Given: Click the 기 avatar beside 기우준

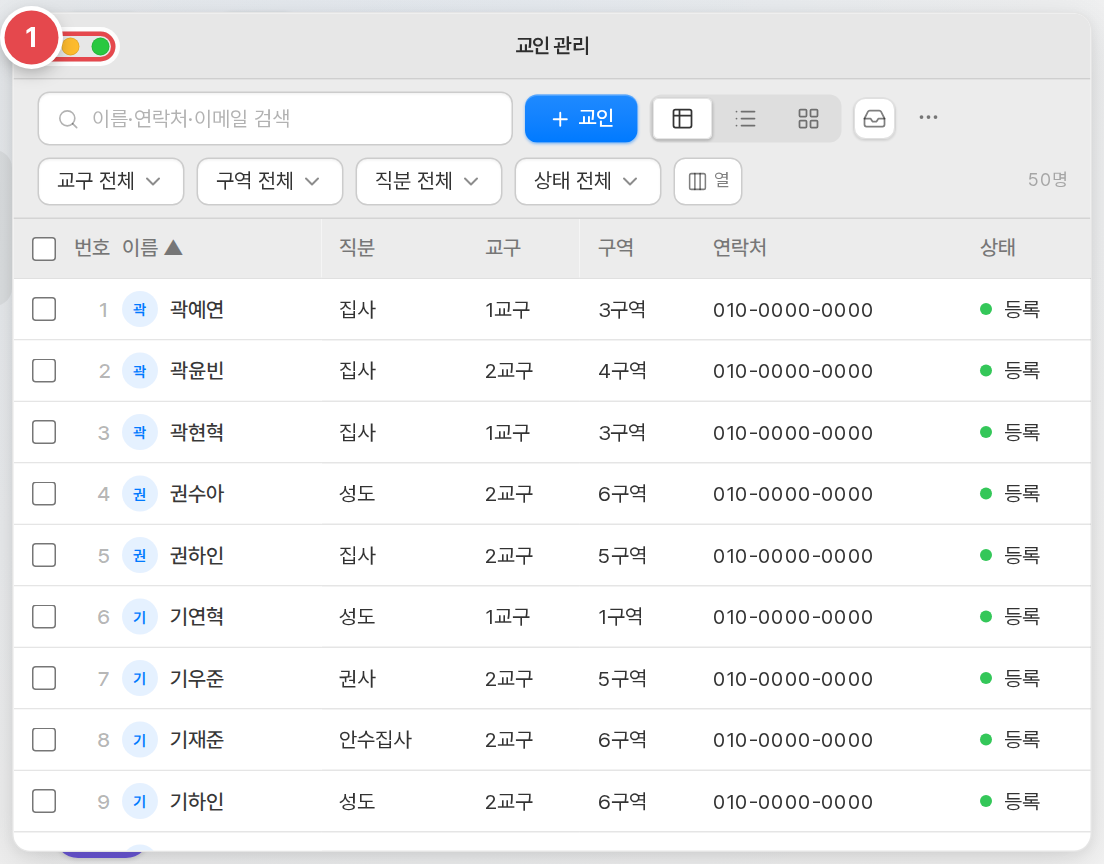Looking at the screenshot, I should click(139, 679).
